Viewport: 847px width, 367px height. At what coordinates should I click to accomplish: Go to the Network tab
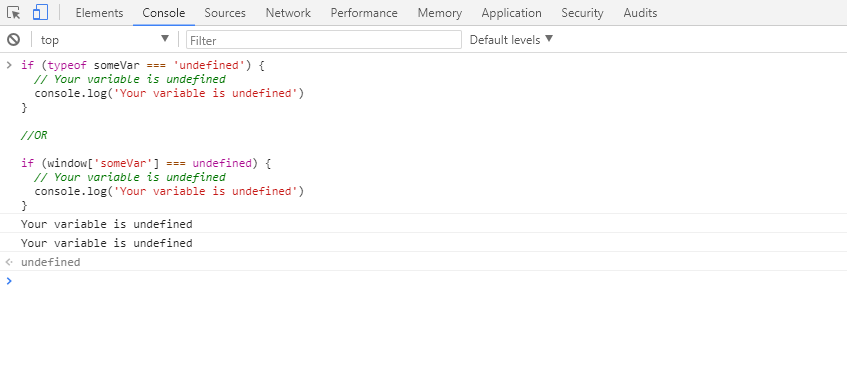(288, 12)
